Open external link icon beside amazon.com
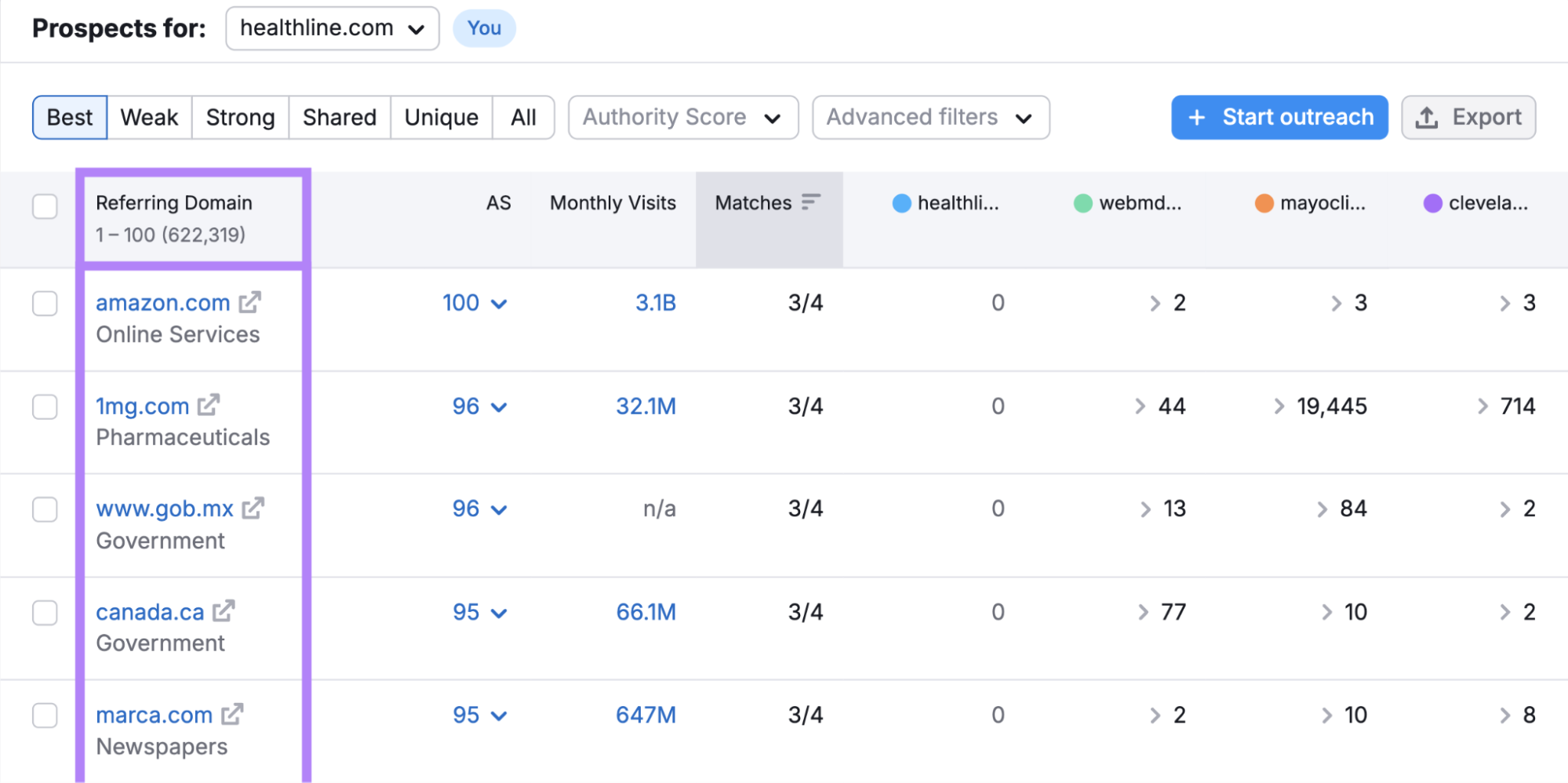This screenshot has height=783, width=1568. click(x=250, y=302)
